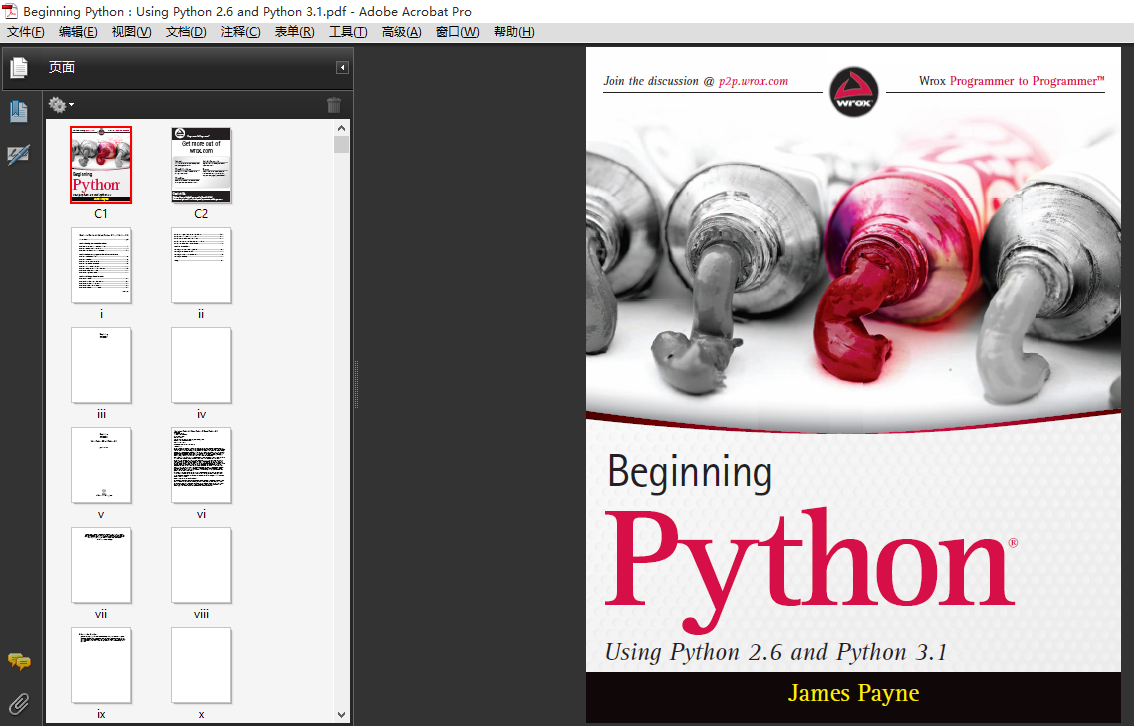Select the C2 page thumbnail
The image size is (1134, 726).
coord(201,165)
